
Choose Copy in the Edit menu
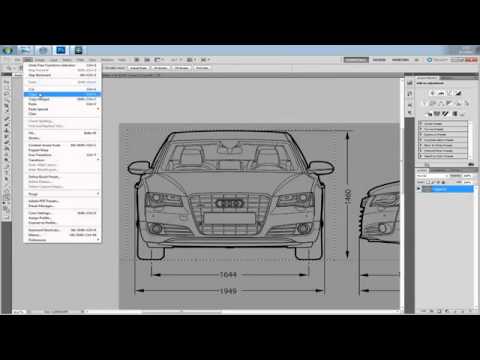(62, 94)
